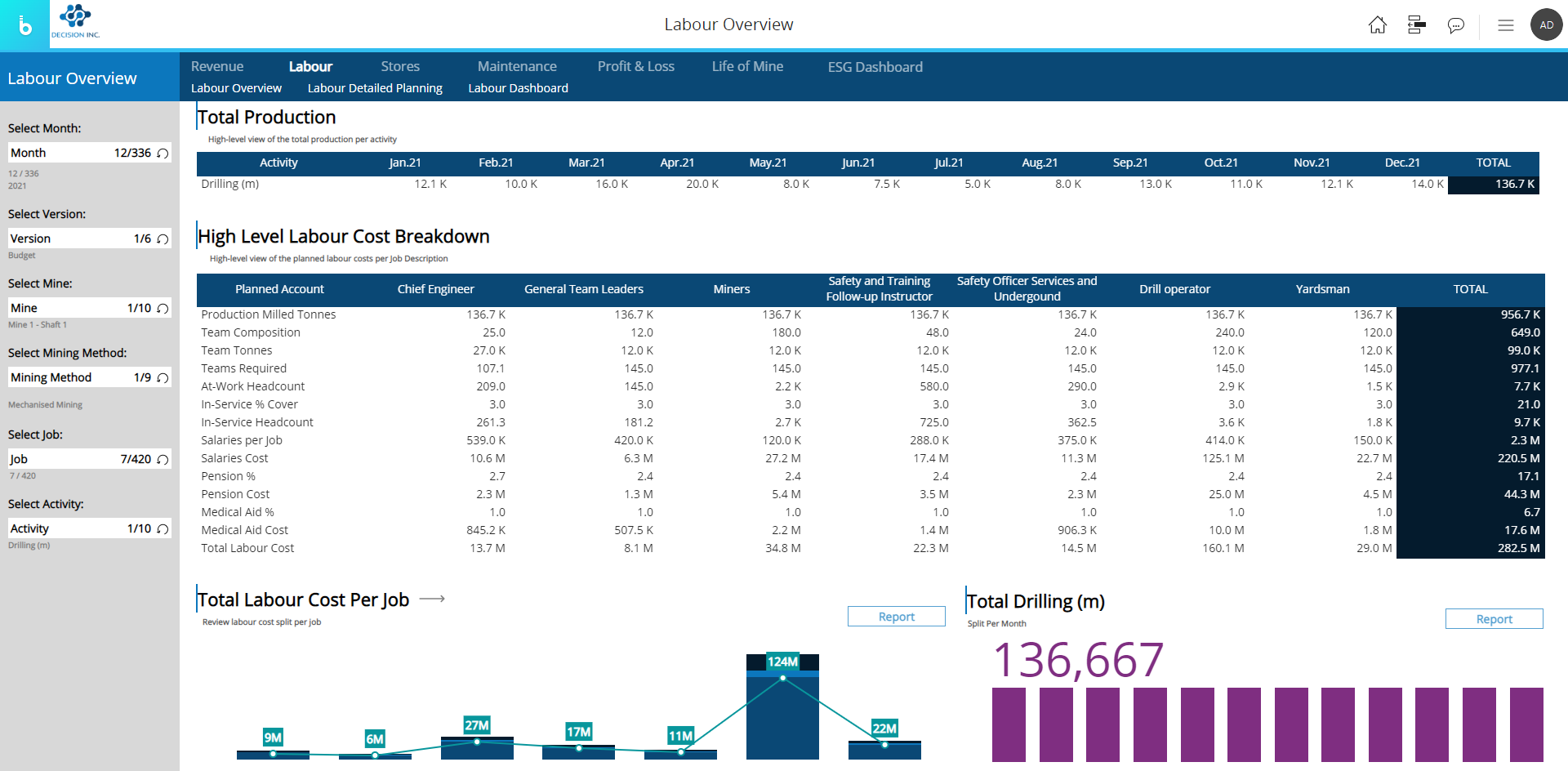The width and height of the screenshot is (1568, 771).
Task: Select the Activity column header
Action: pos(278,163)
